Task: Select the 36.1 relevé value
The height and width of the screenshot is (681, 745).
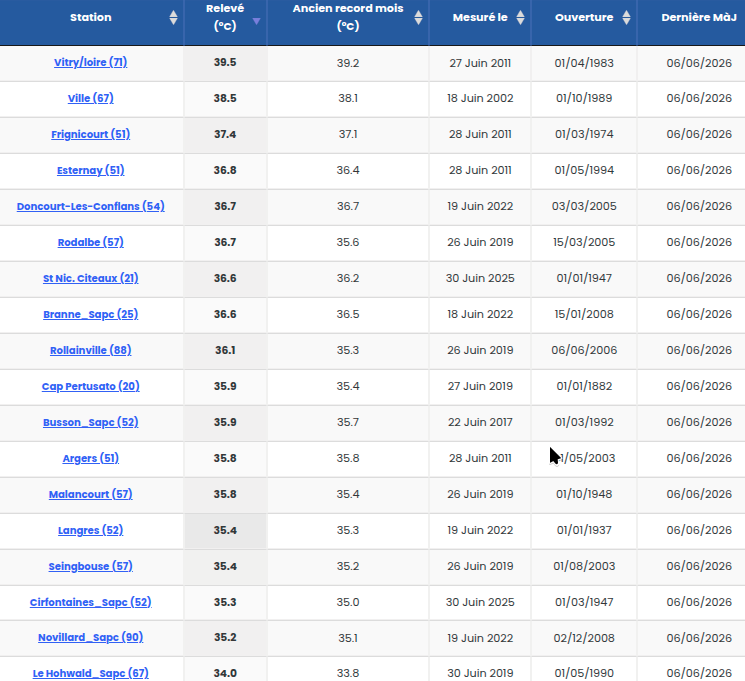Action: [225, 350]
